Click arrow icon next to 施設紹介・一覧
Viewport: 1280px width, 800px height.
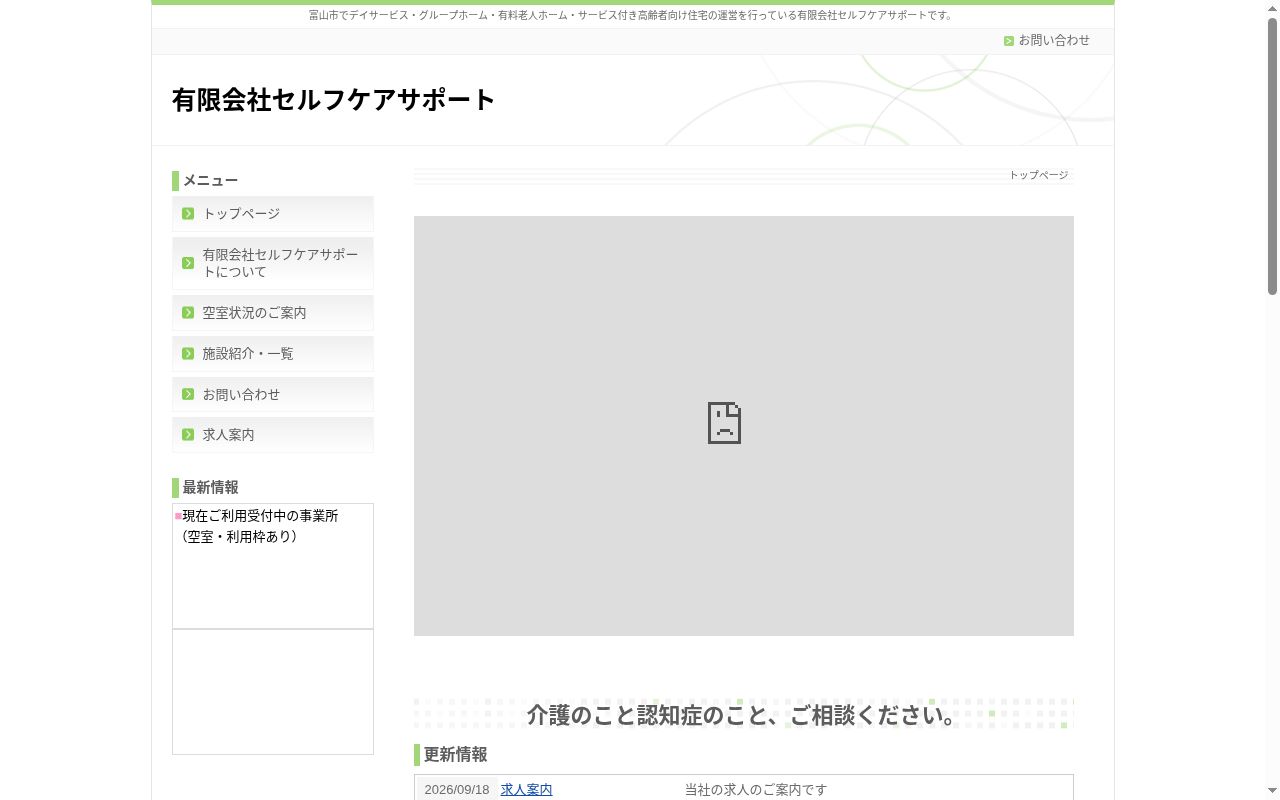(x=188, y=353)
